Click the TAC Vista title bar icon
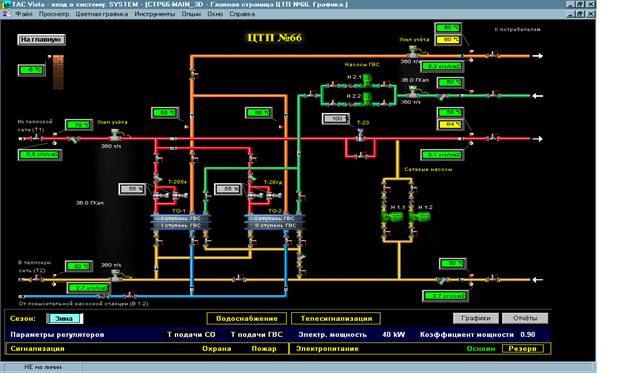 click(6, 4)
